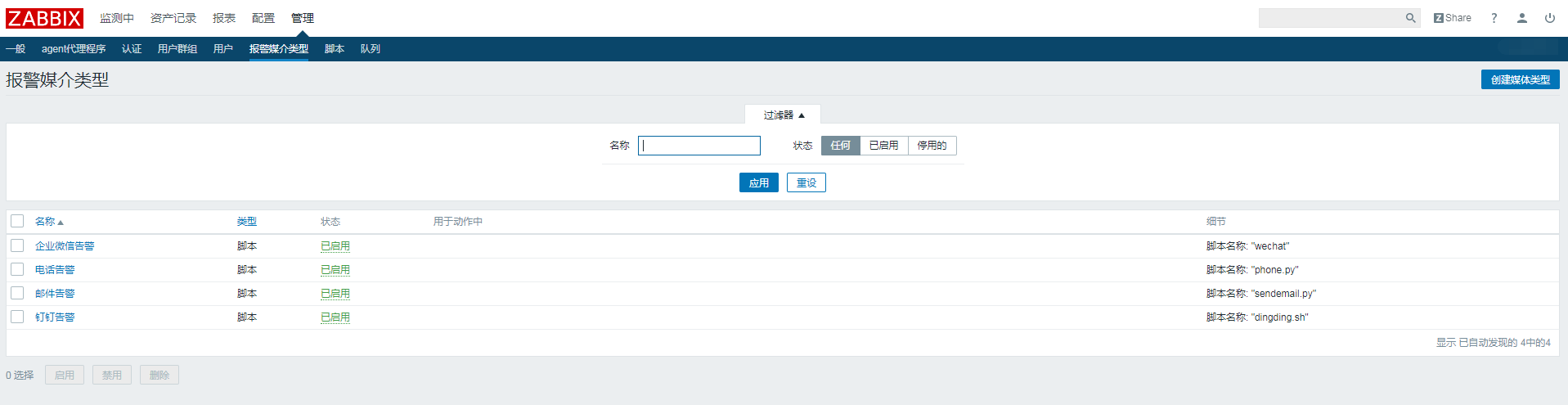Open the Share link icon
This screenshot has height=405, width=1568.
coord(1452,18)
